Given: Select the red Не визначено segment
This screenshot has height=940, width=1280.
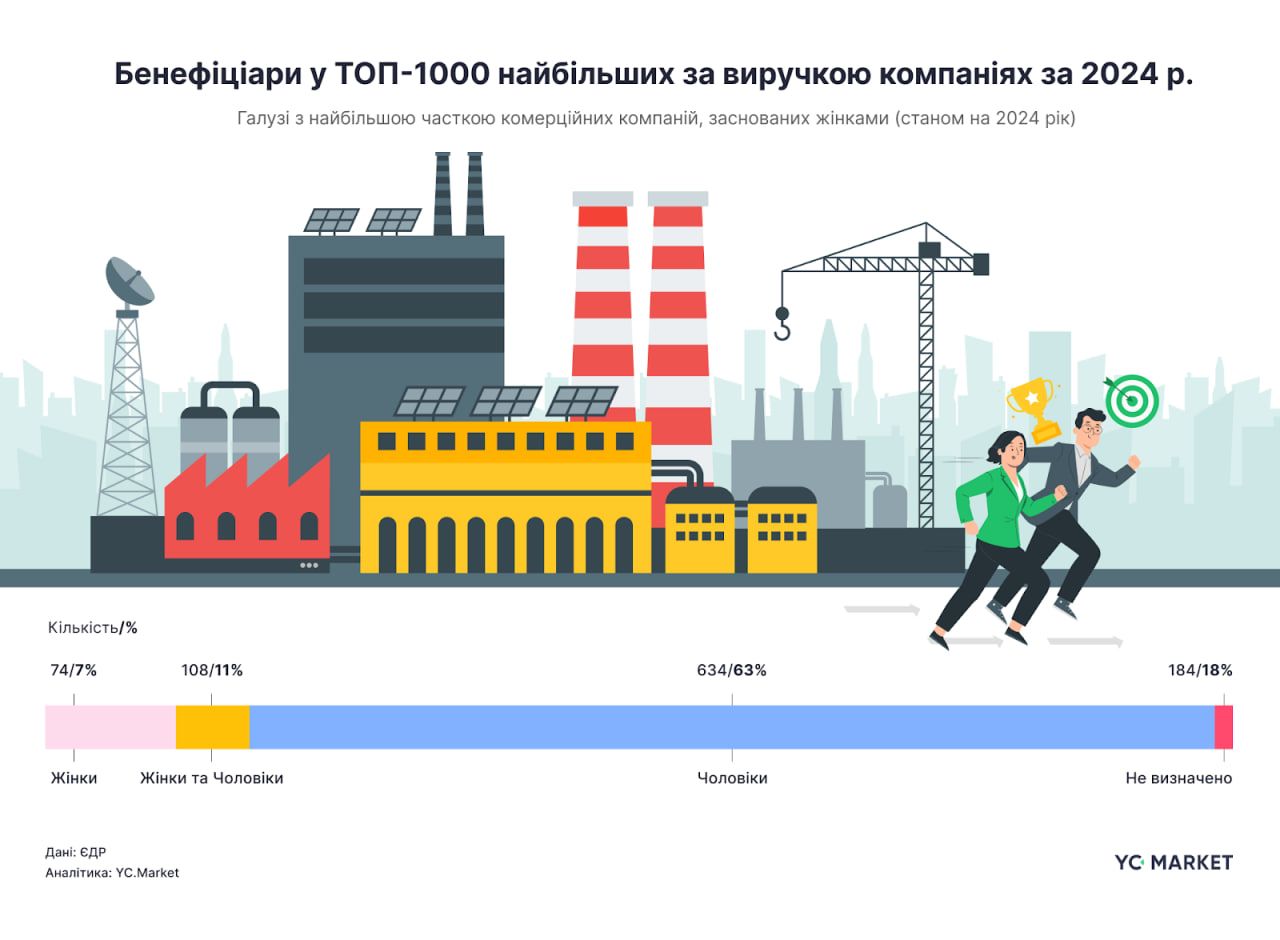Looking at the screenshot, I should 1222,727.
